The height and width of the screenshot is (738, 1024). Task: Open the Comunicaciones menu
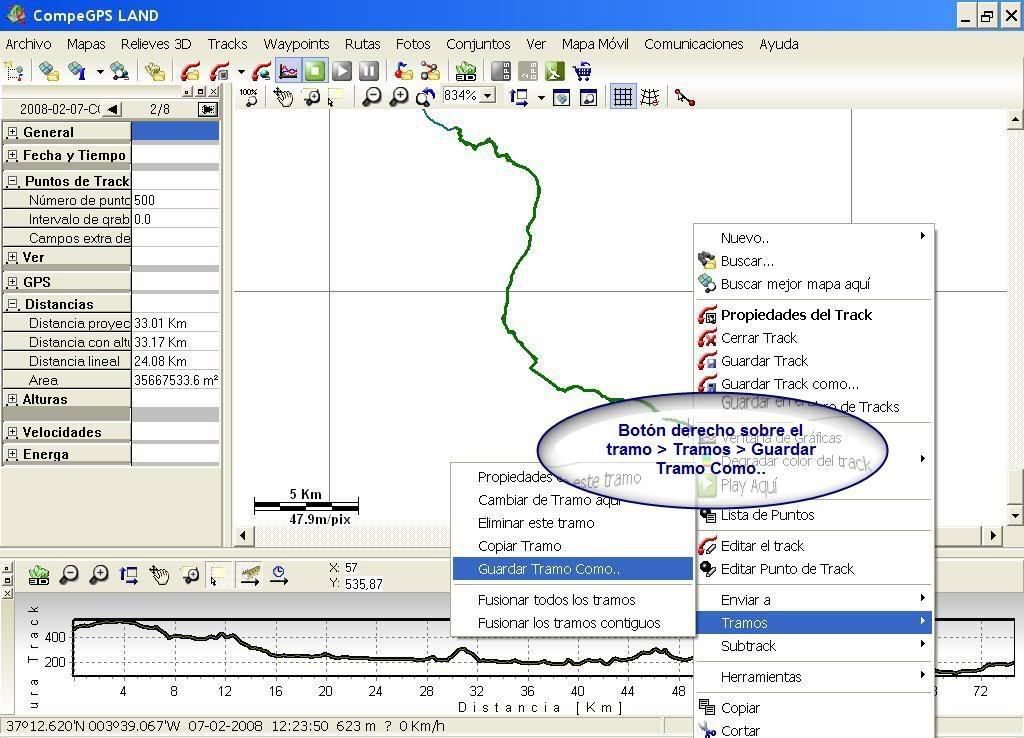694,44
